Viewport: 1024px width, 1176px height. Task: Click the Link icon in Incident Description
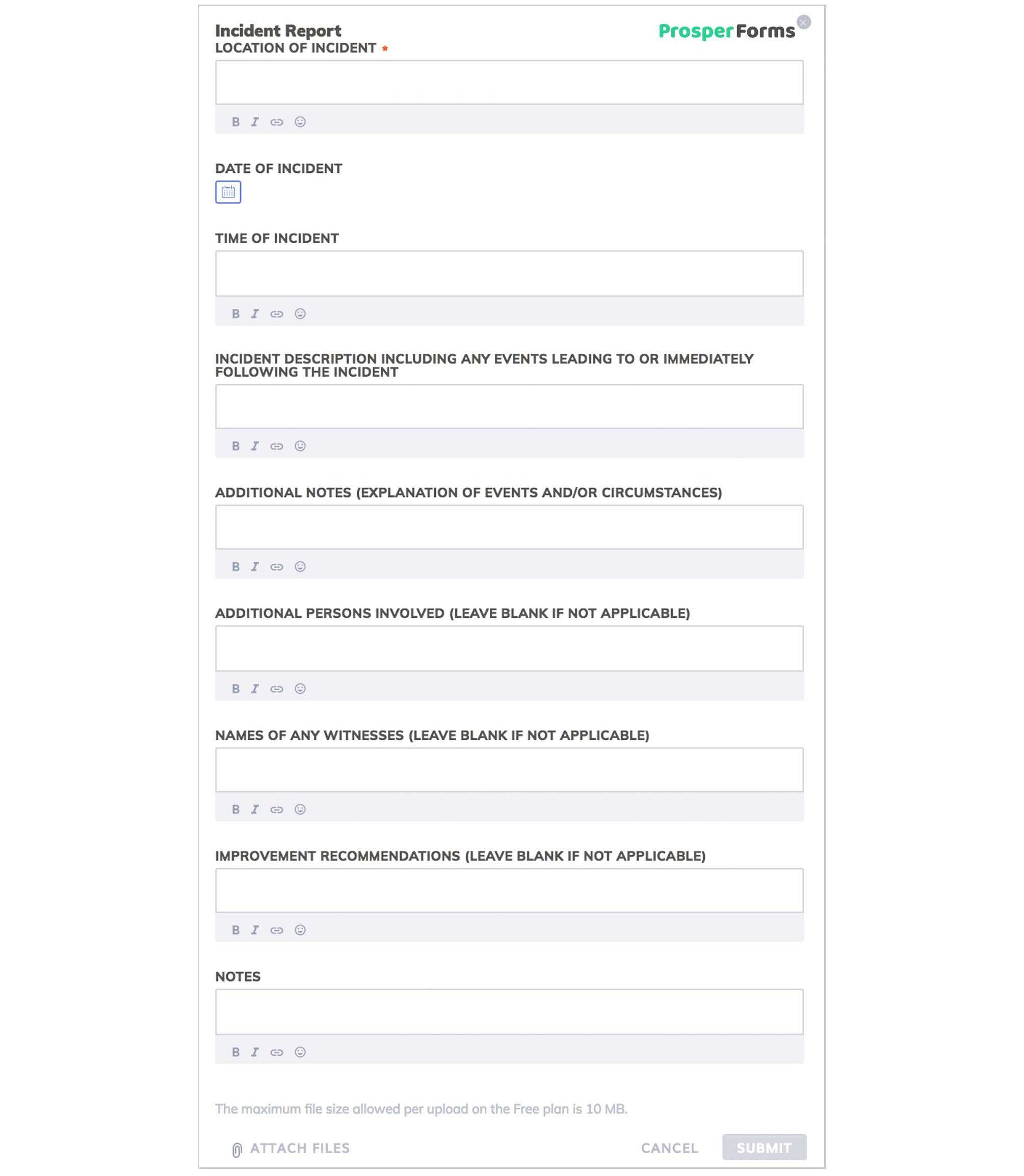click(277, 446)
